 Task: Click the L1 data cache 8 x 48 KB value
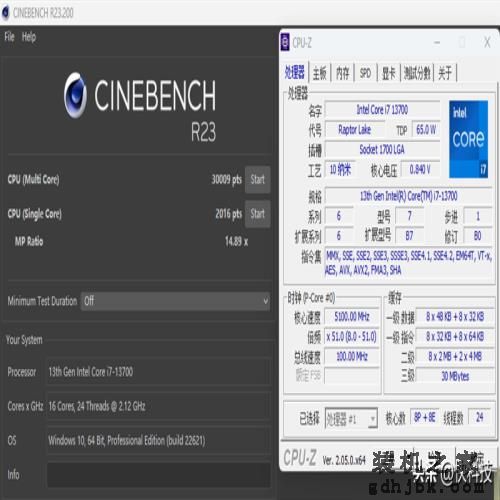pyautogui.click(x=455, y=317)
